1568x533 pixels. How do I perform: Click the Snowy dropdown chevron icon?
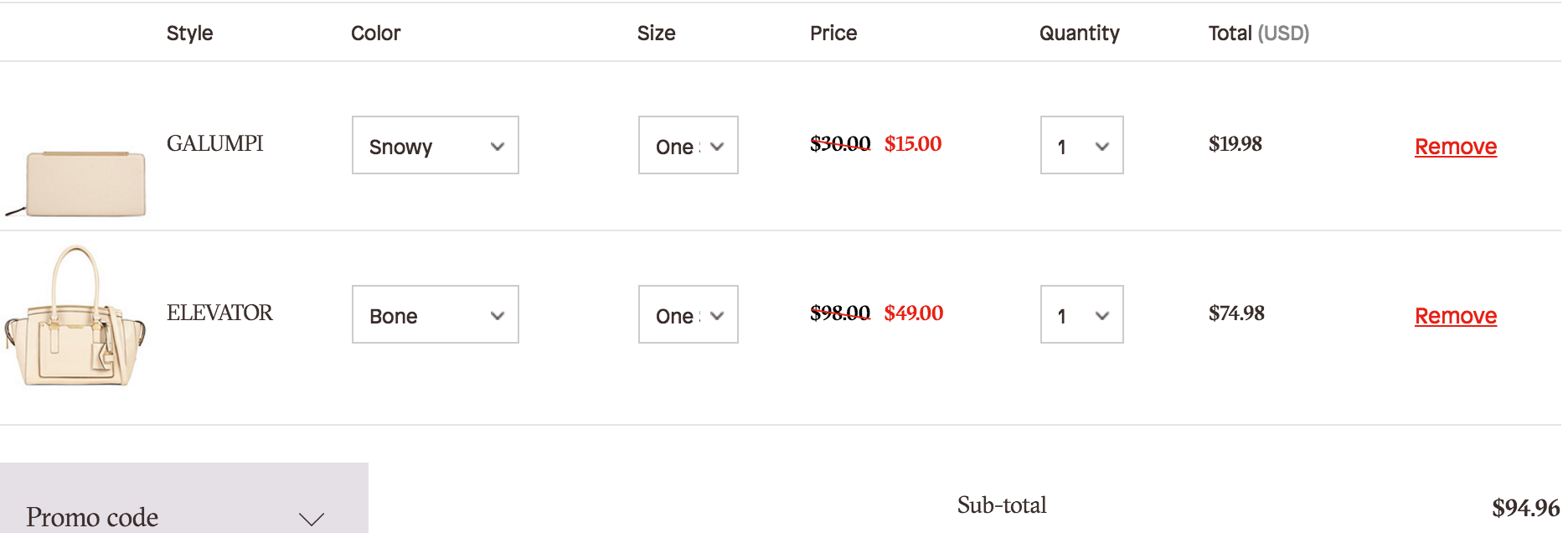[498, 147]
